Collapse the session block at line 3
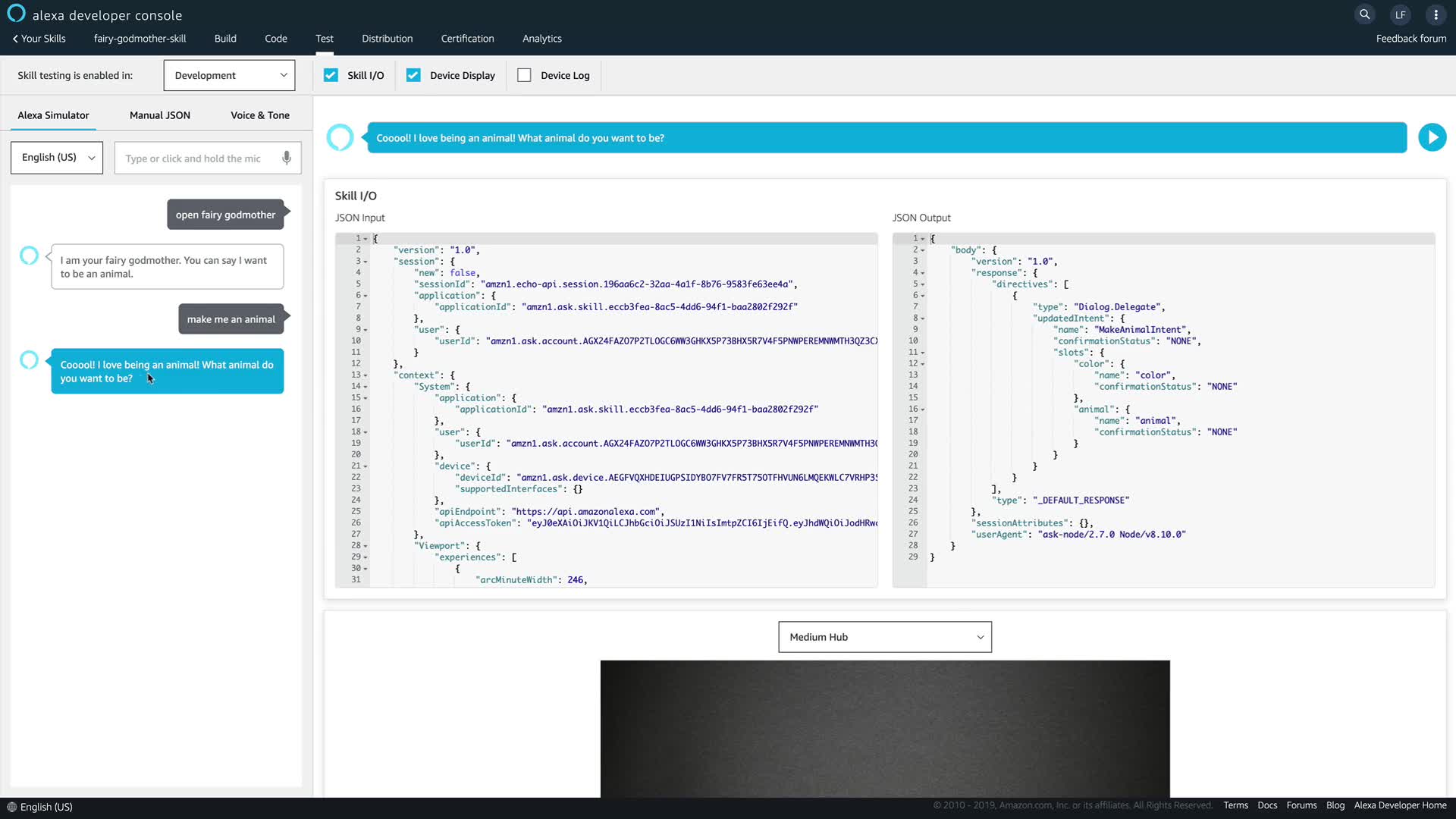This screenshot has height=819, width=1456. tap(366, 262)
